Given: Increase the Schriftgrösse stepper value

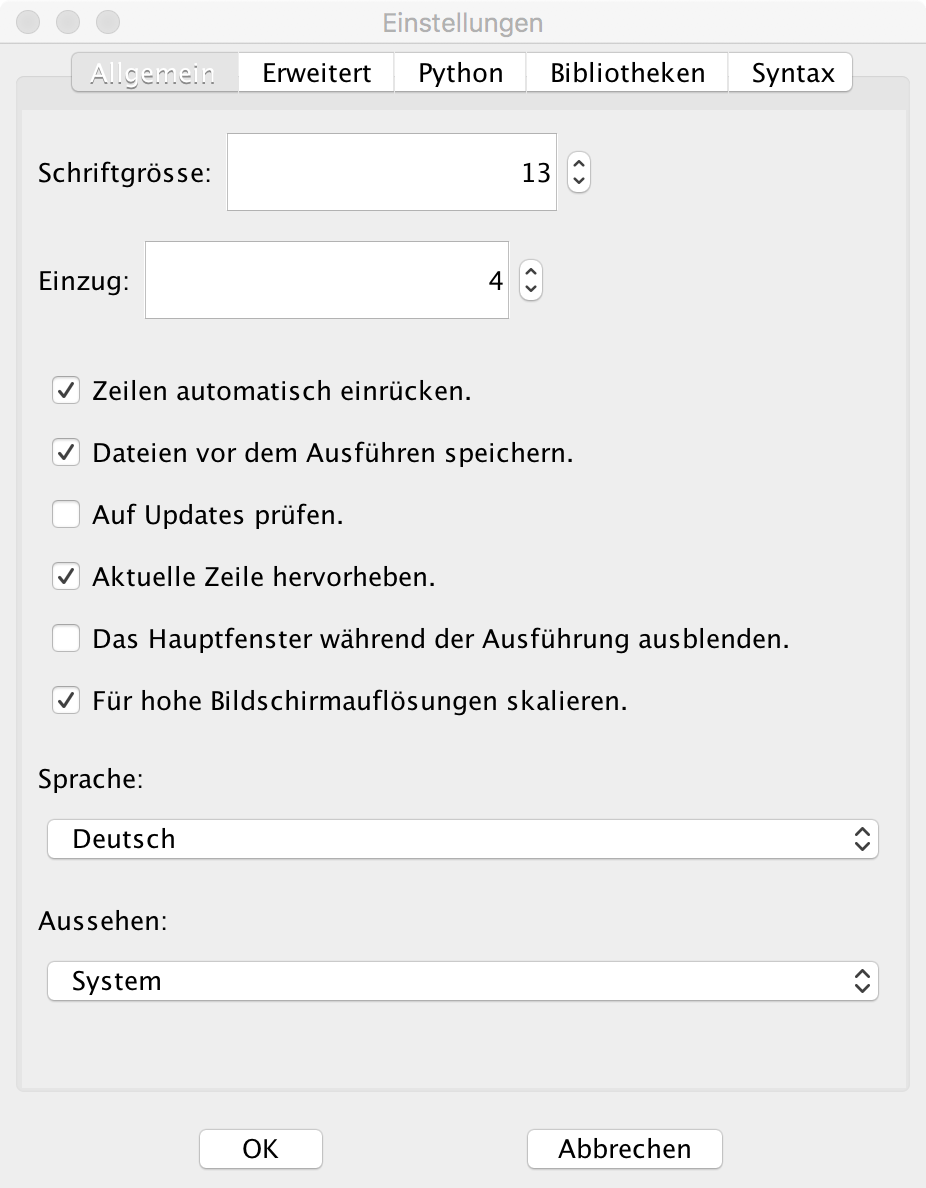Looking at the screenshot, I should tap(579, 164).
